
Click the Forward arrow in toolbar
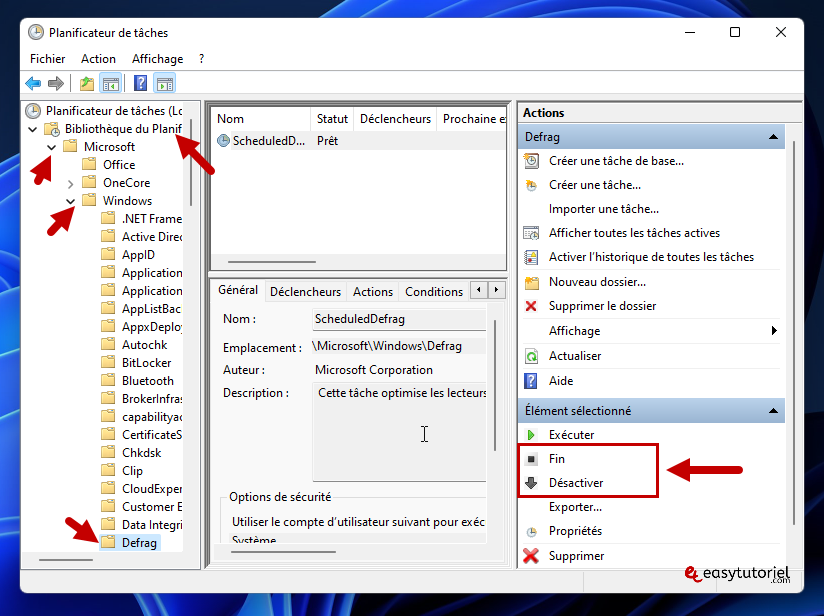pyautogui.click(x=55, y=83)
